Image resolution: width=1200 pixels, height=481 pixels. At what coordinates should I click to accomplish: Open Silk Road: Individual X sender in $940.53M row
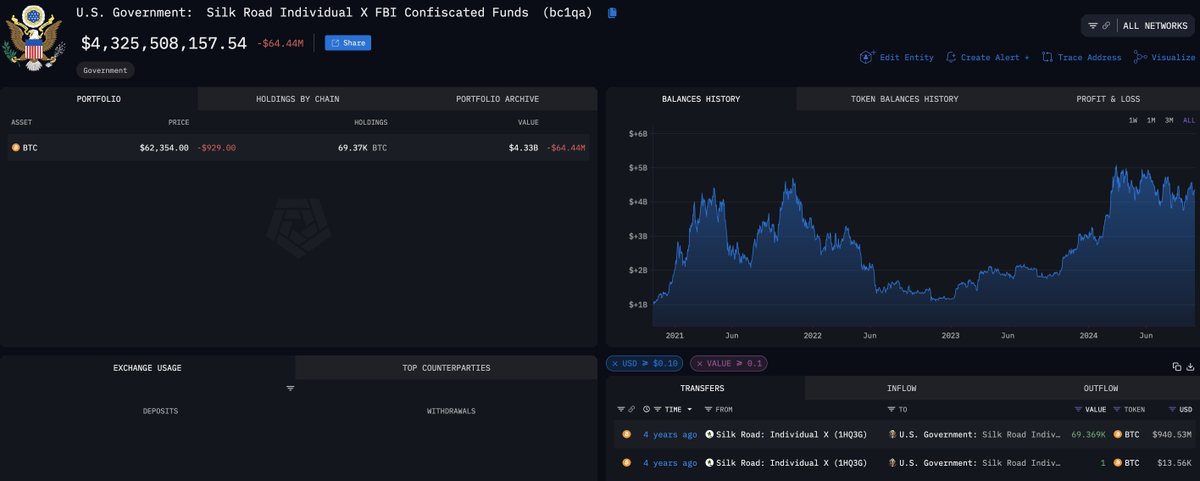[x=785, y=435]
